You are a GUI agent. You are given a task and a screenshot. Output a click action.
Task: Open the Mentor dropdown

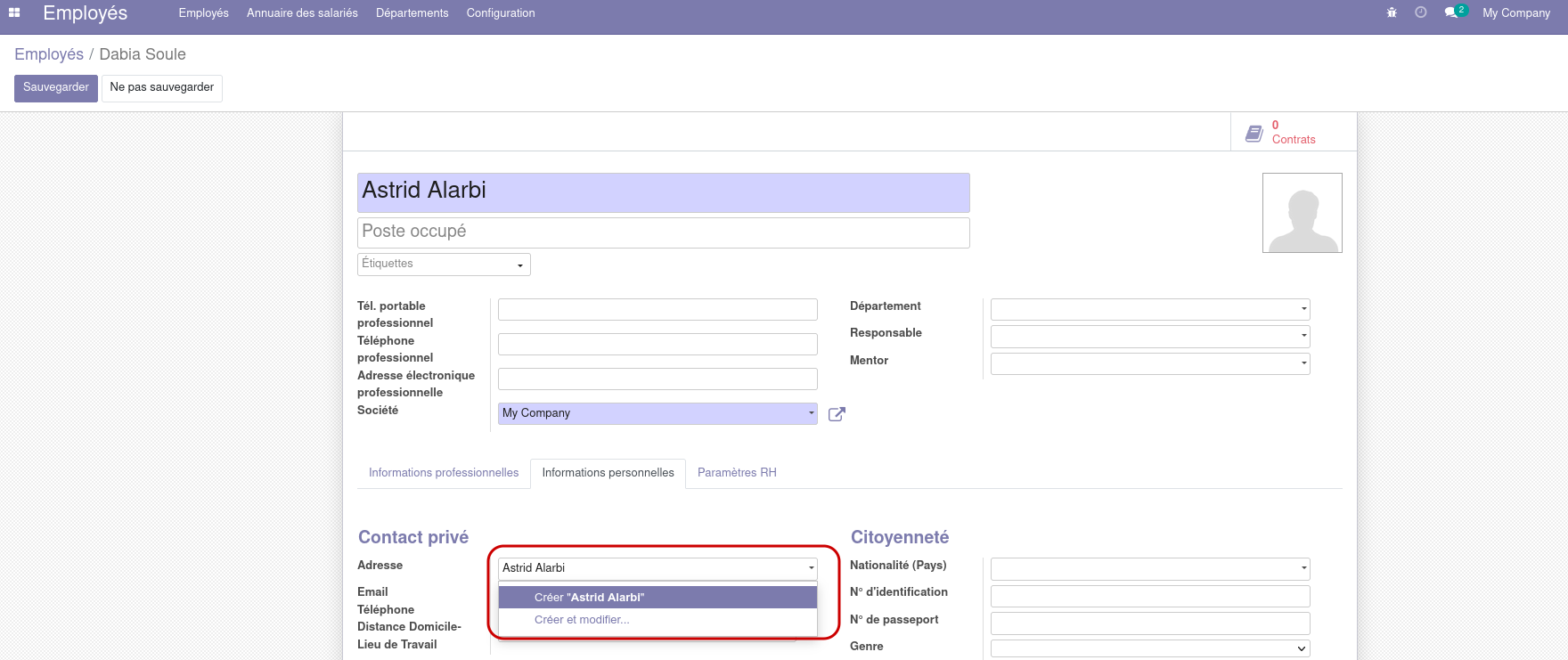click(x=1150, y=363)
